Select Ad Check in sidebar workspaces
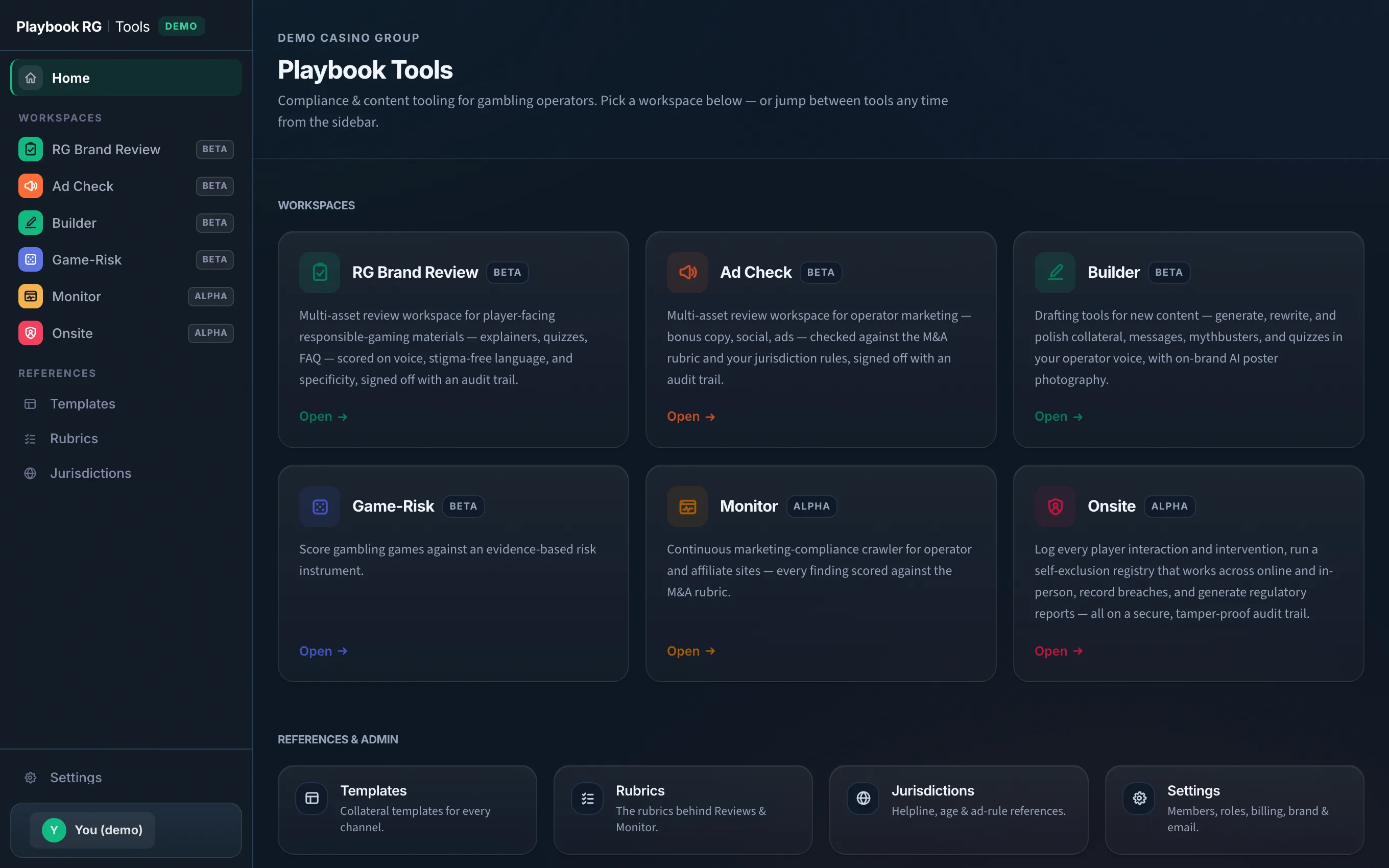This screenshot has height=868, width=1389. coord(126,186)
